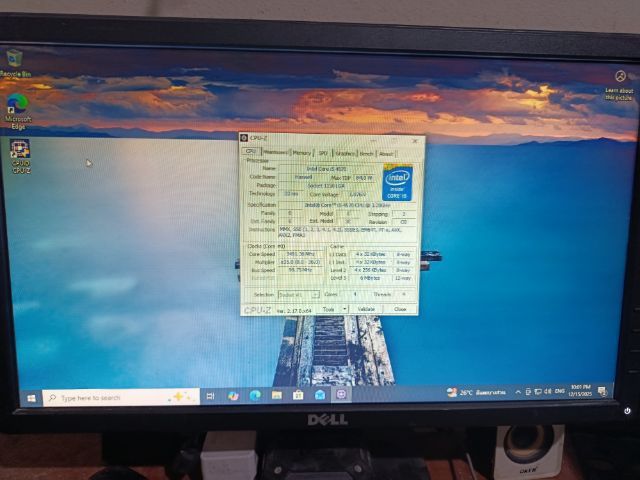
Task: Click the Specification field text
Action: pyautogui.click(x=347, y=205)
